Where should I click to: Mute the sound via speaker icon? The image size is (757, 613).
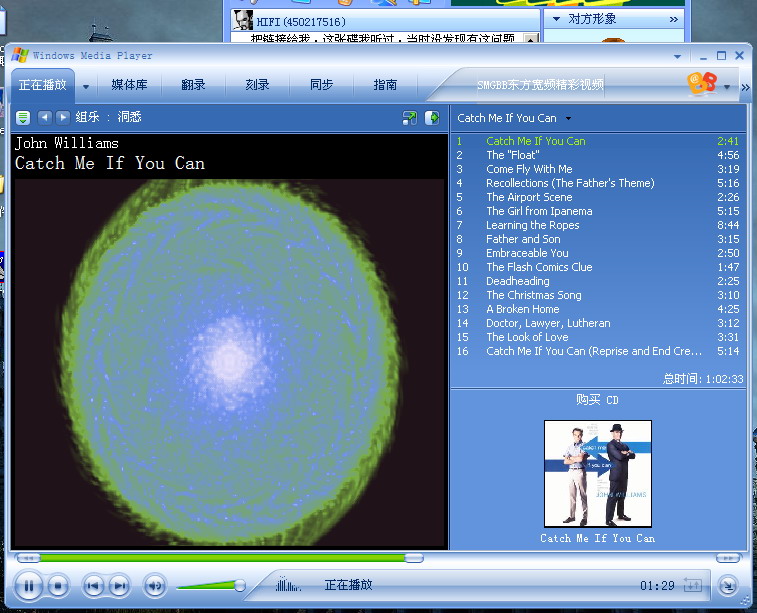coord(155,586)
